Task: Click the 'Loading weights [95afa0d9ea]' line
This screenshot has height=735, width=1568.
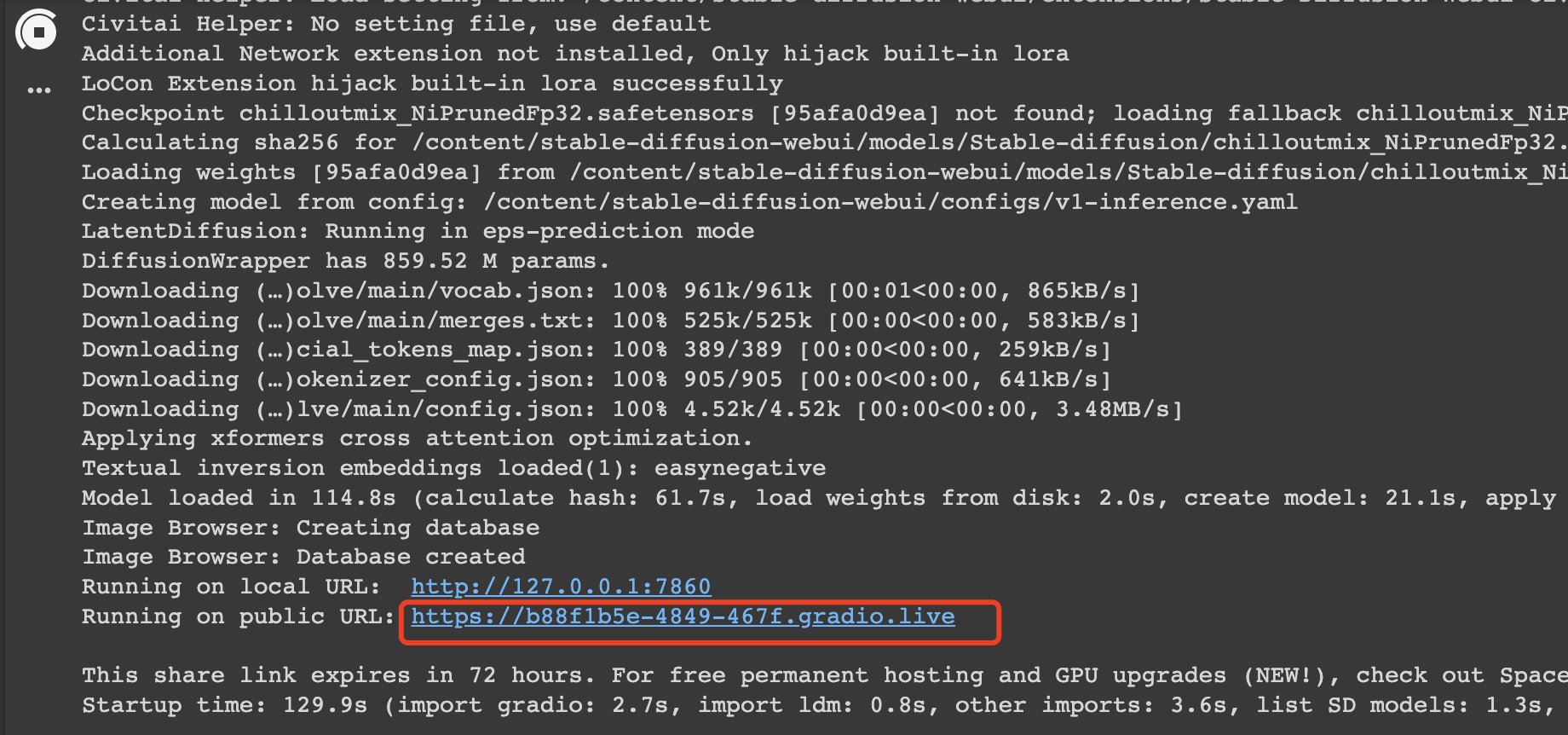Action: [x=825, y=172]
